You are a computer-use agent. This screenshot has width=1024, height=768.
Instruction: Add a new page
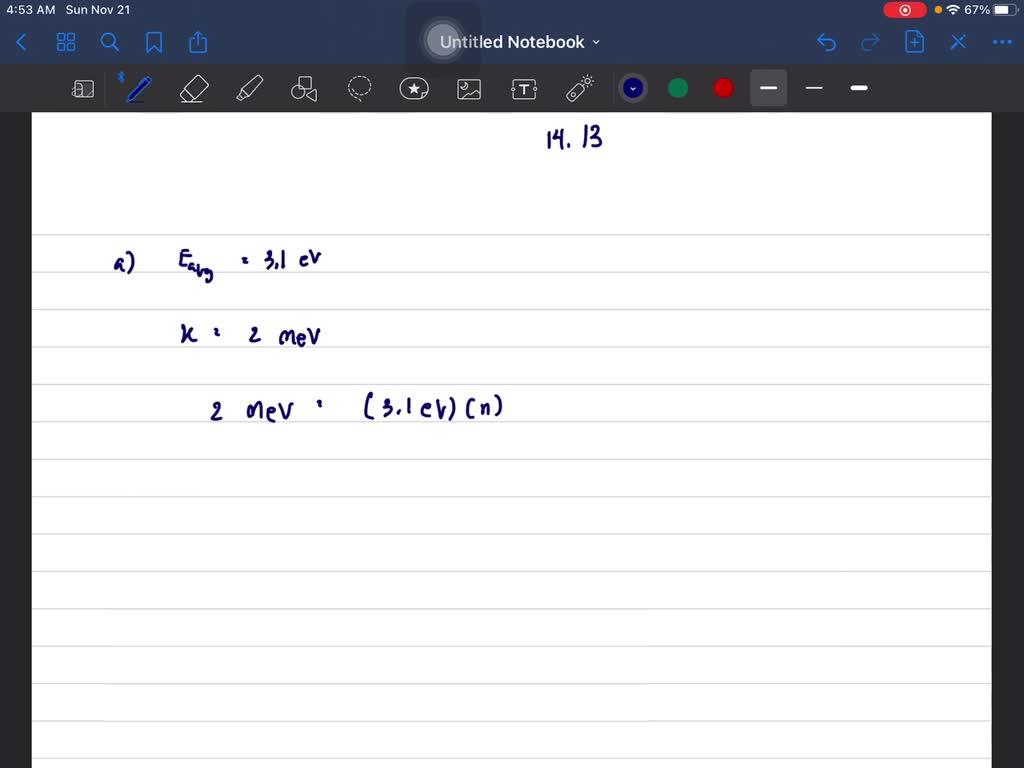click(x=914, y=42)
